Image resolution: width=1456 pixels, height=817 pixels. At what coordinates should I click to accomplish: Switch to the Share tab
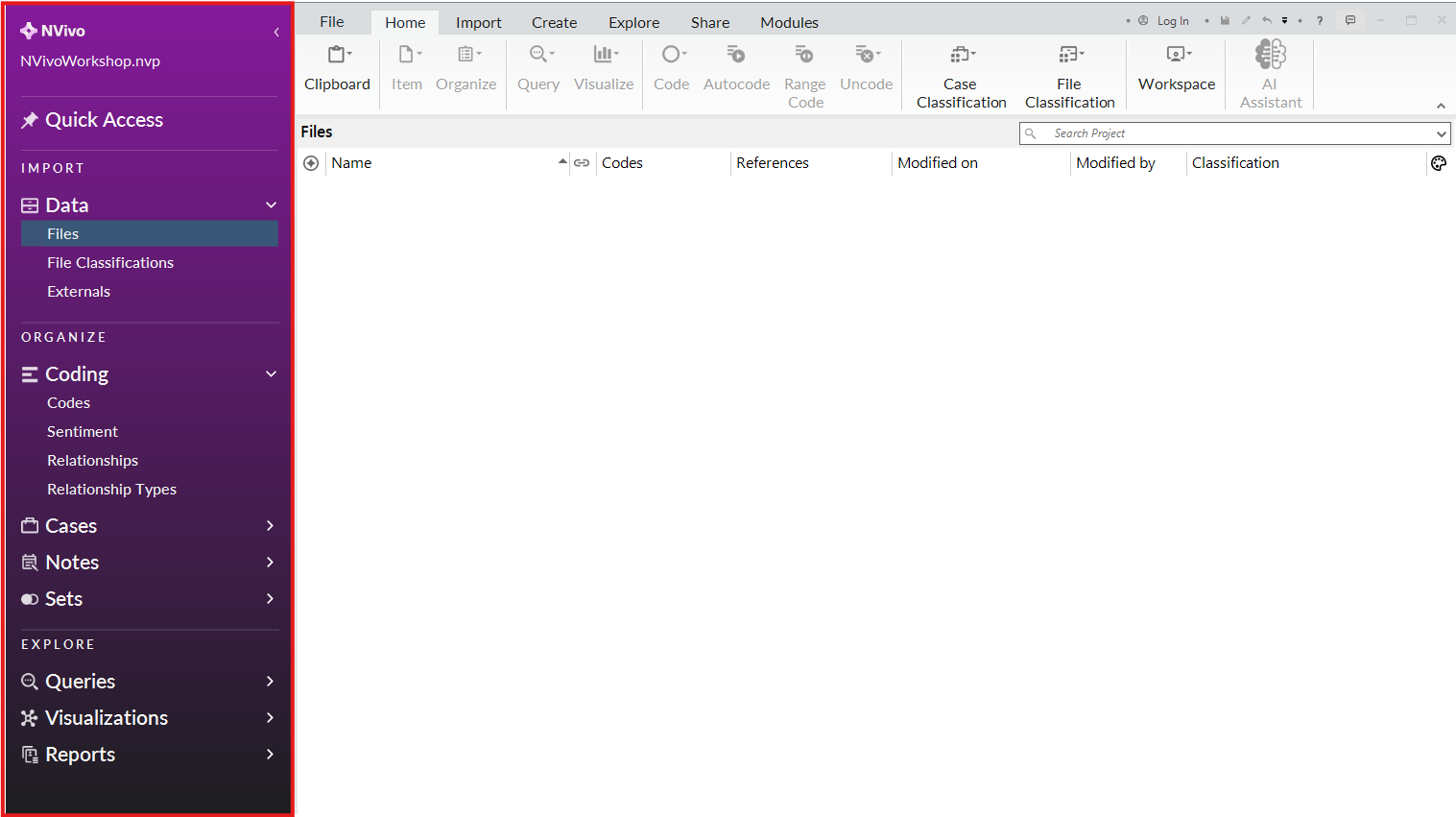tap(710, 22)
